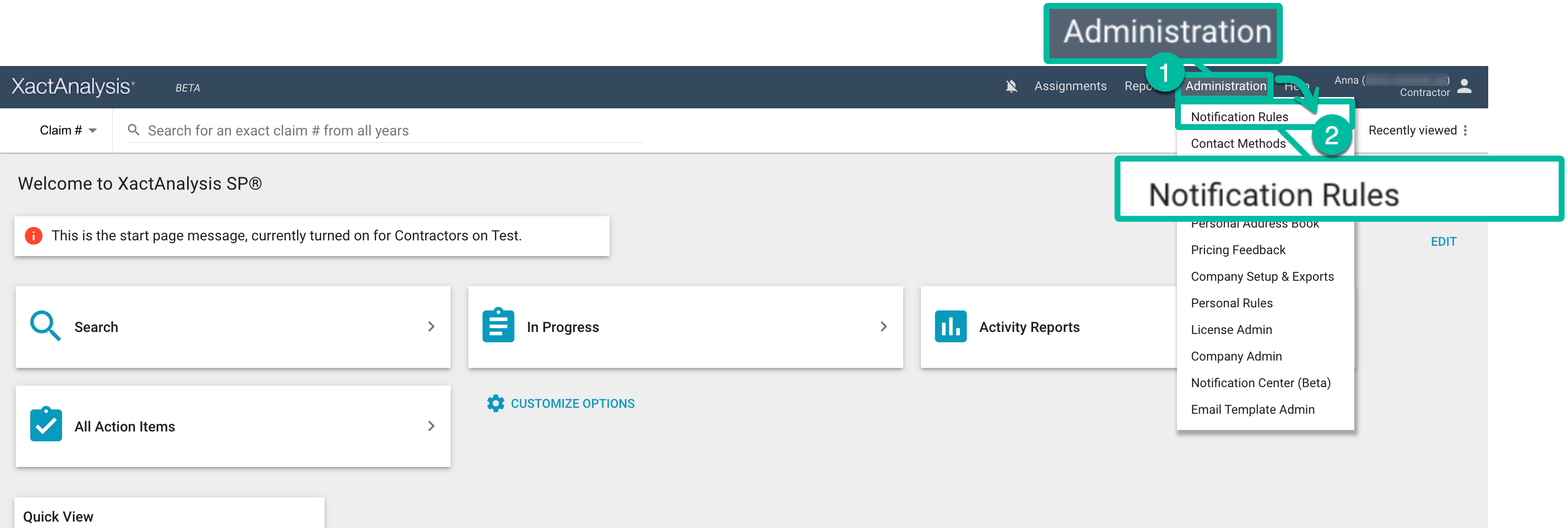Image resolution: width=1568 pixels, height=528 pixels.
Task: Expand the All Action Items chevron
Action: pos(431,426)
